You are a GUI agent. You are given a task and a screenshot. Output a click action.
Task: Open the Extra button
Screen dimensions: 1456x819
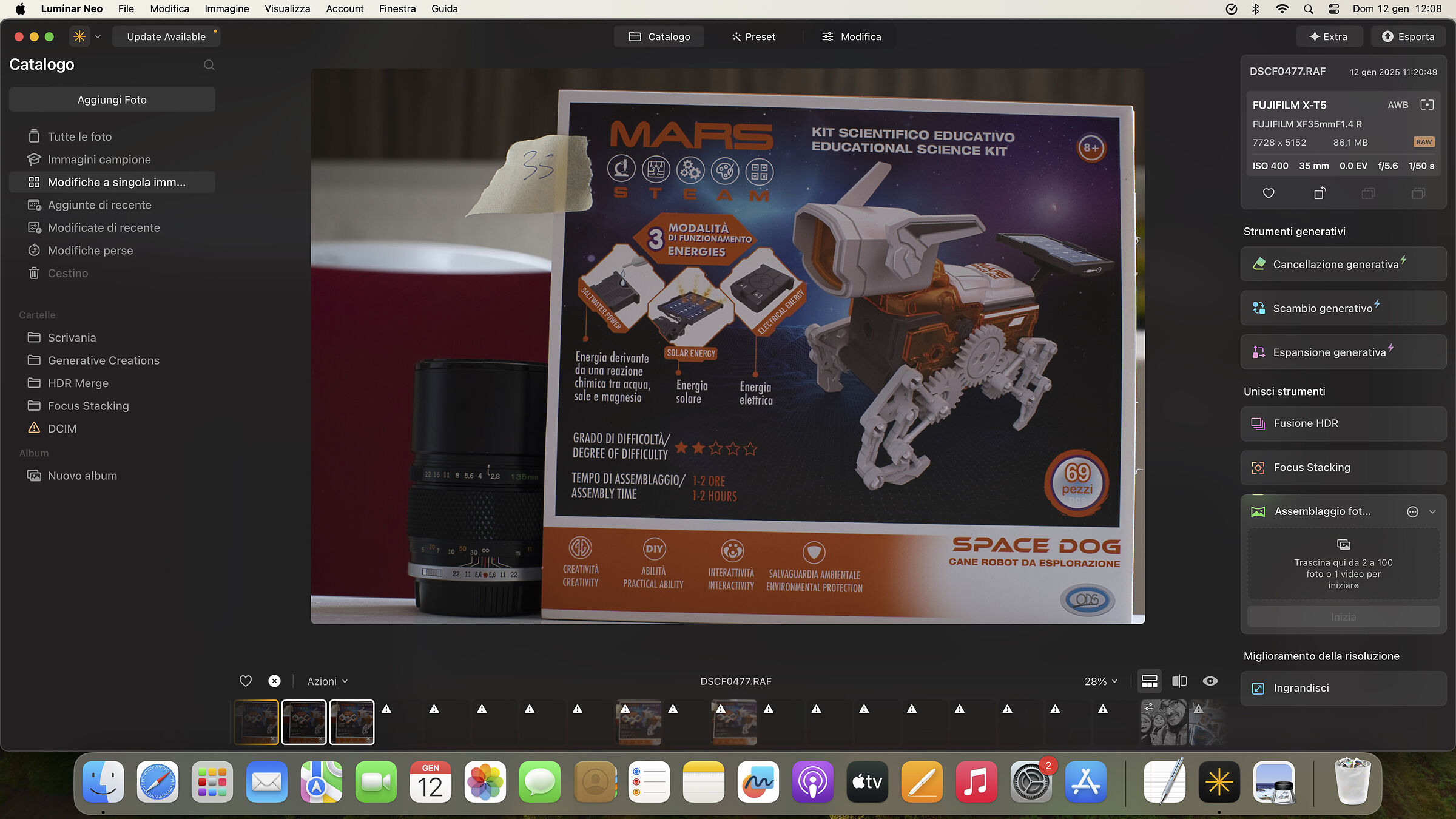coord(1329,36)
